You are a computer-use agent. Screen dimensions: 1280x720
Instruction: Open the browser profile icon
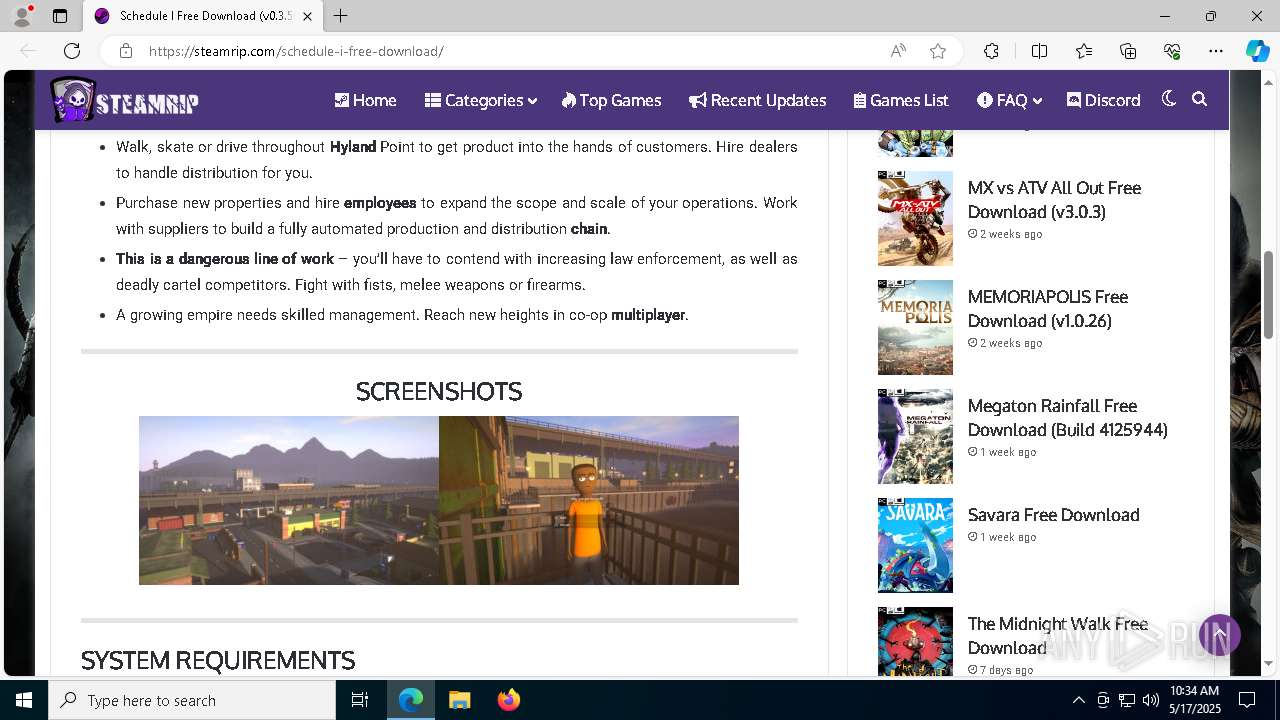[22, 16]
